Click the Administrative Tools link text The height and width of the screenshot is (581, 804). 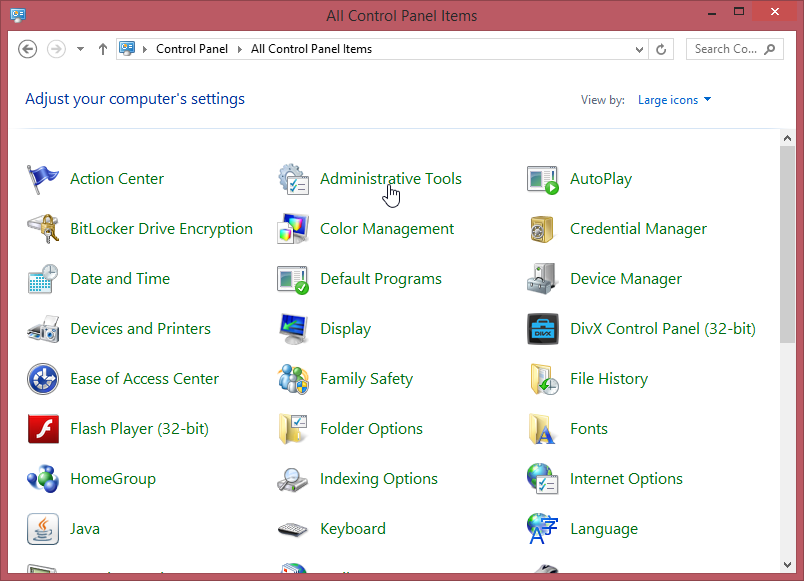coord(391,179)
